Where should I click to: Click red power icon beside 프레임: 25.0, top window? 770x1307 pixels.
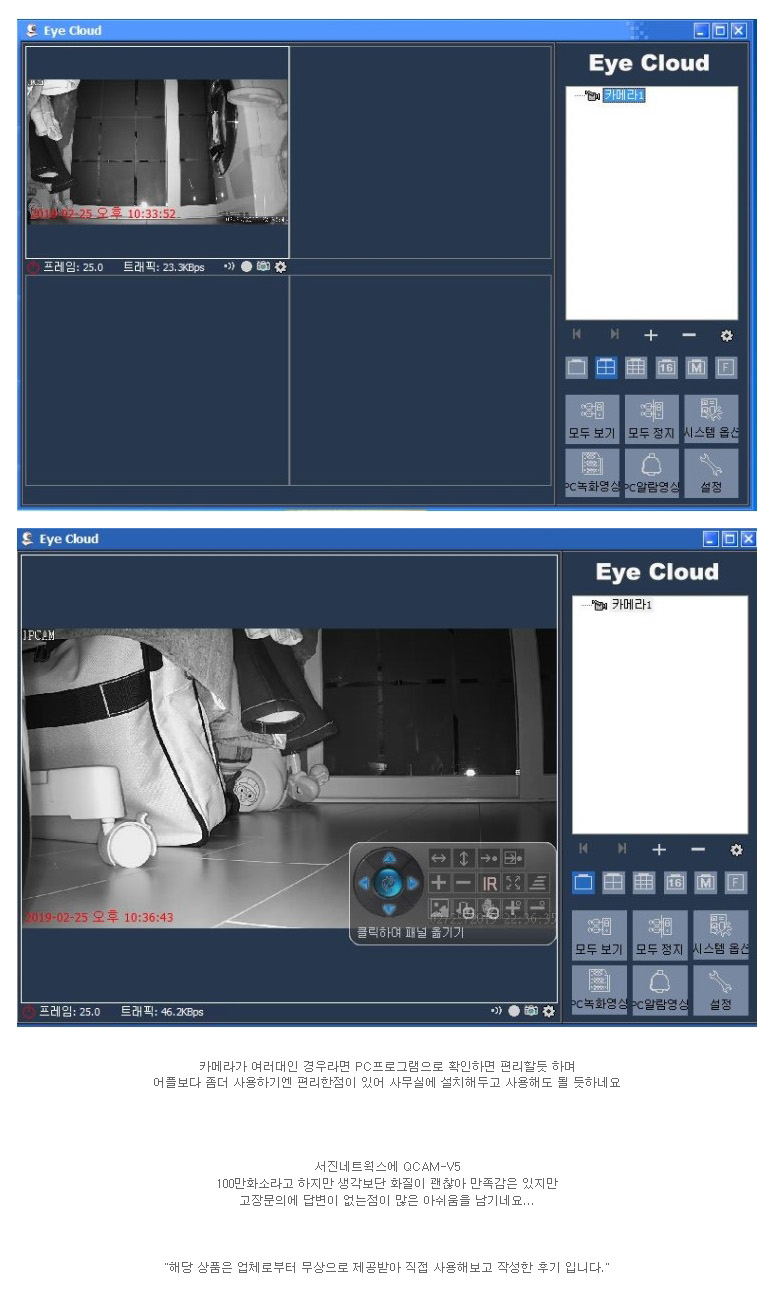(32, 267)
